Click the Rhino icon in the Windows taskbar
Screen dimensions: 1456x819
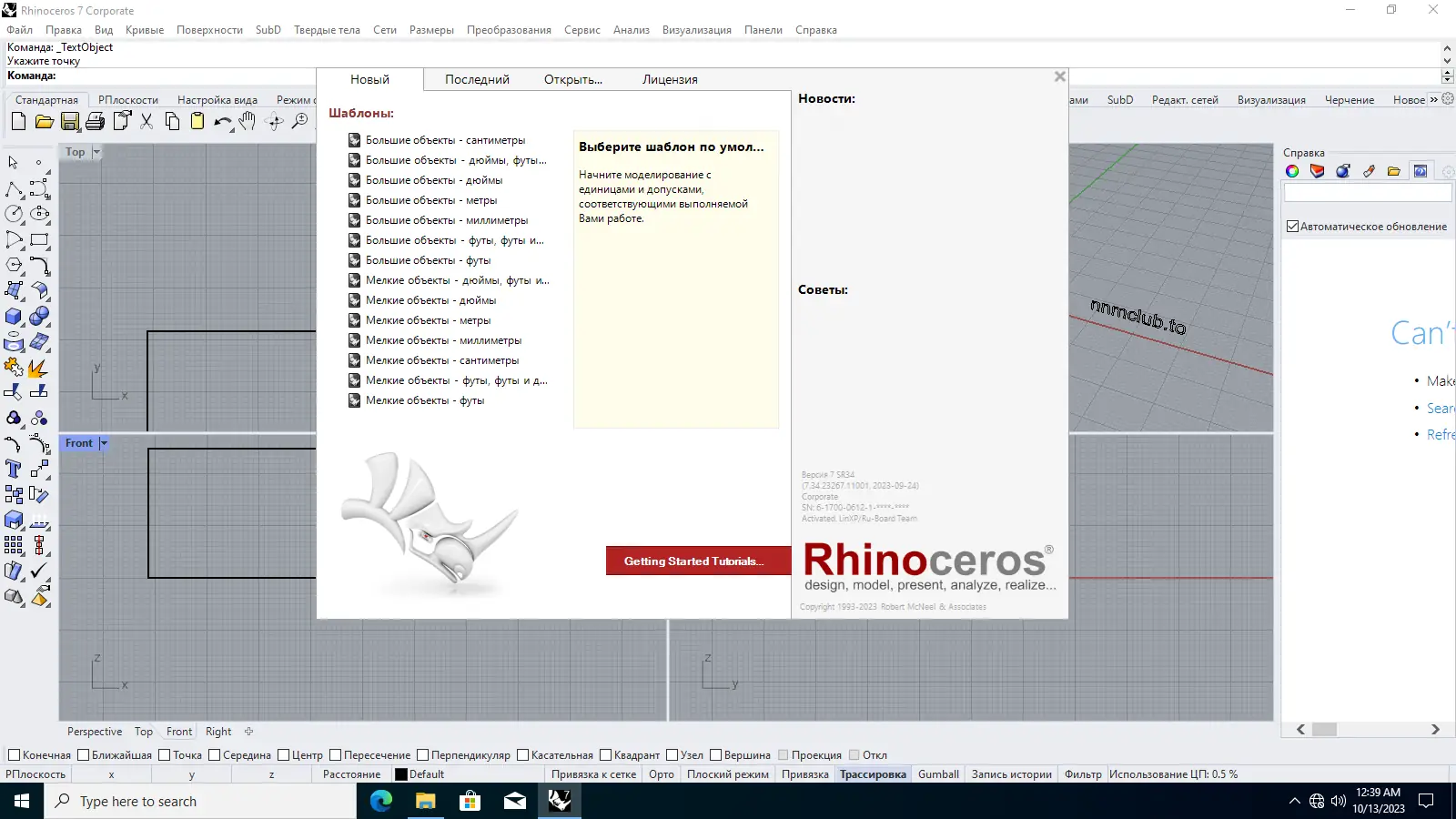[559, 801]
